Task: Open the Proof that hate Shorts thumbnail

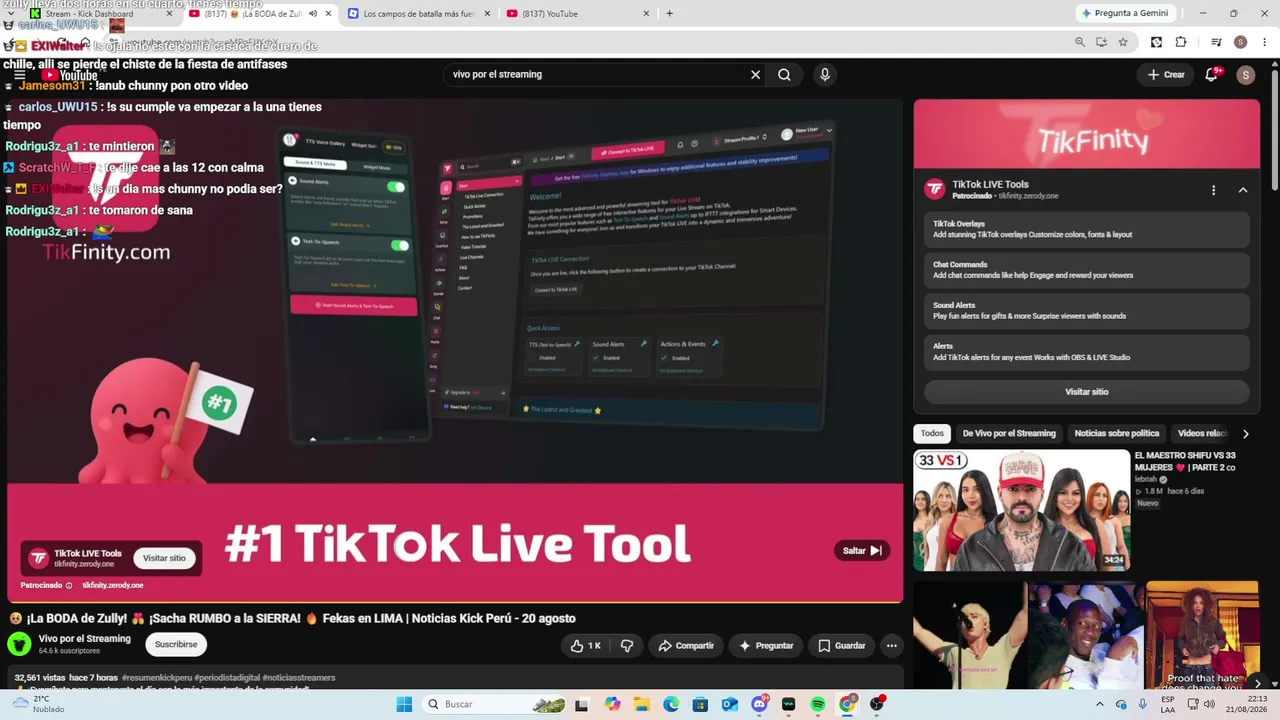Action: (1202, 636)
